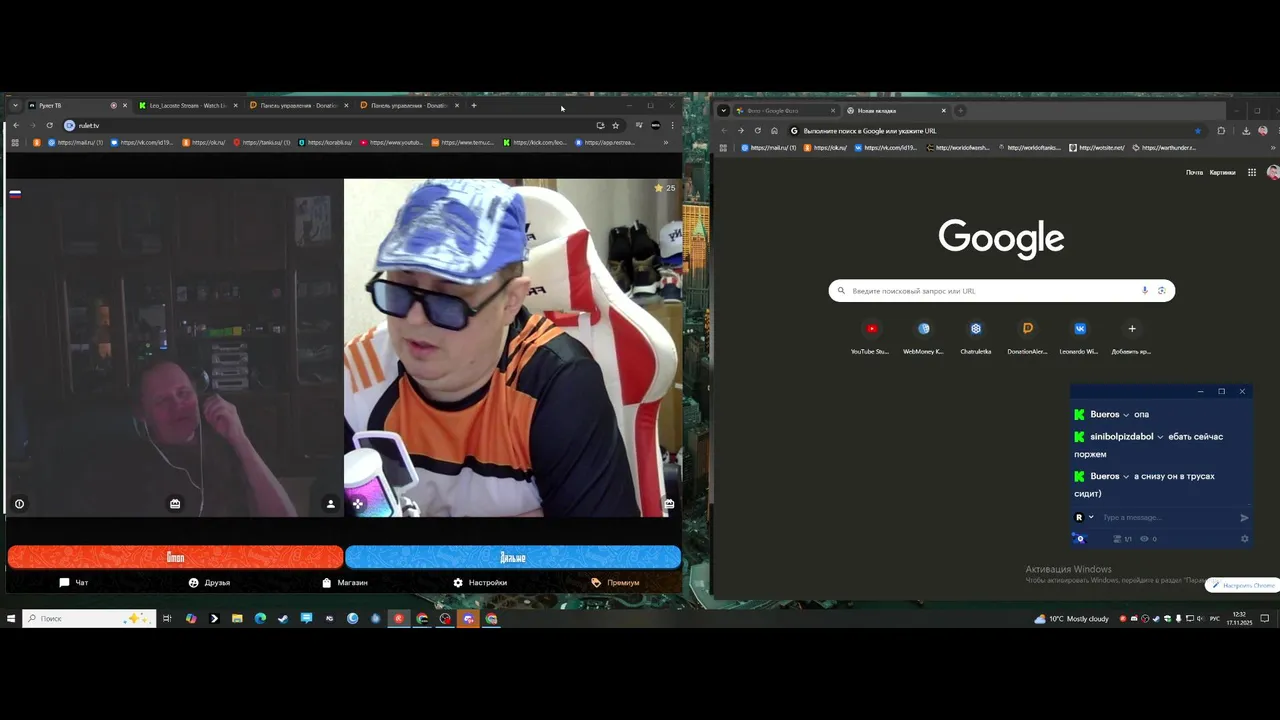Open the Google apps grid icon
This screenshot has height=720, width=1280.
(x=1251, y=172)
